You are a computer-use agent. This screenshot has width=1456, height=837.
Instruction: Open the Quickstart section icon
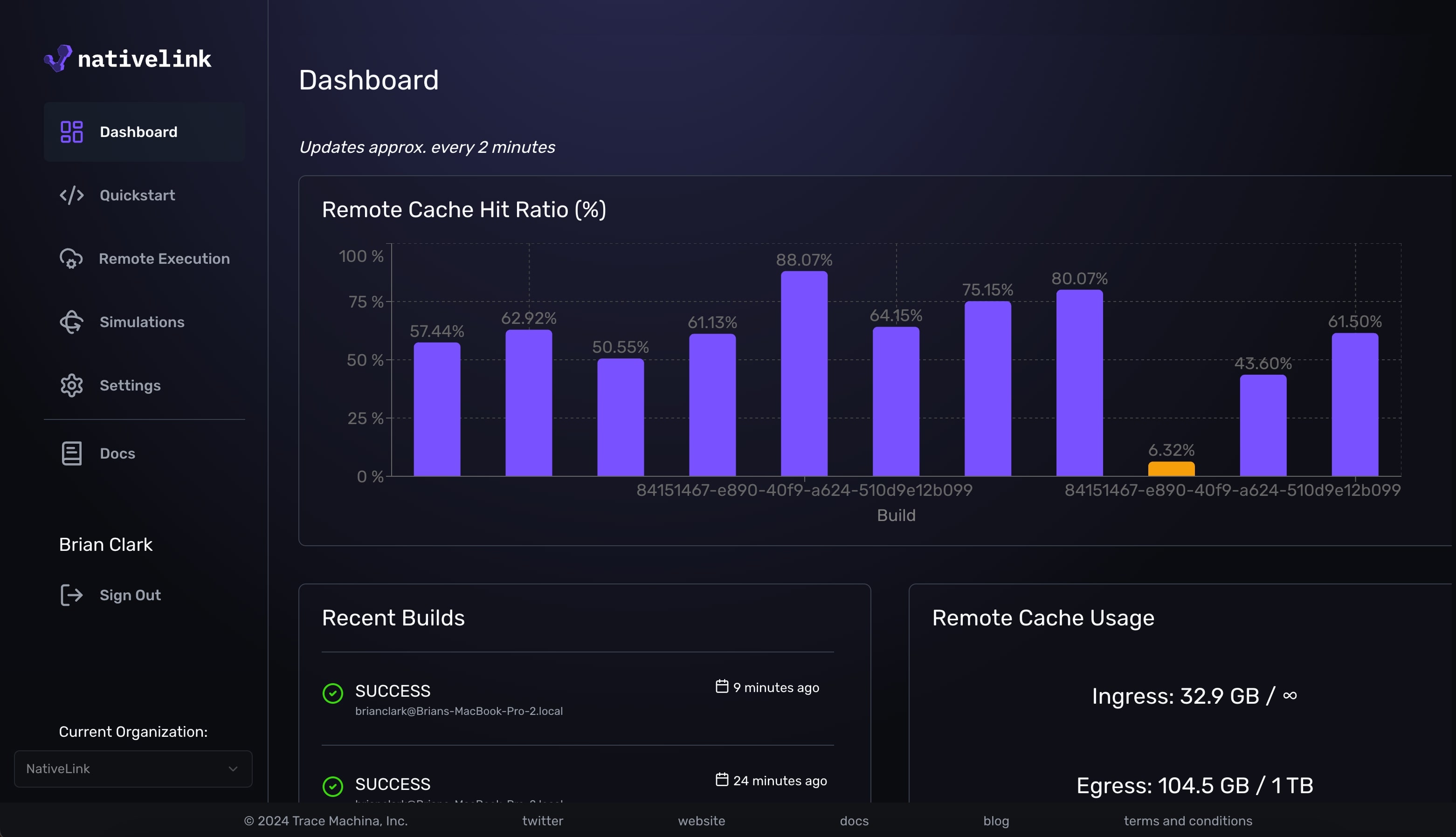pyautogui.click(x=71, y=195)
